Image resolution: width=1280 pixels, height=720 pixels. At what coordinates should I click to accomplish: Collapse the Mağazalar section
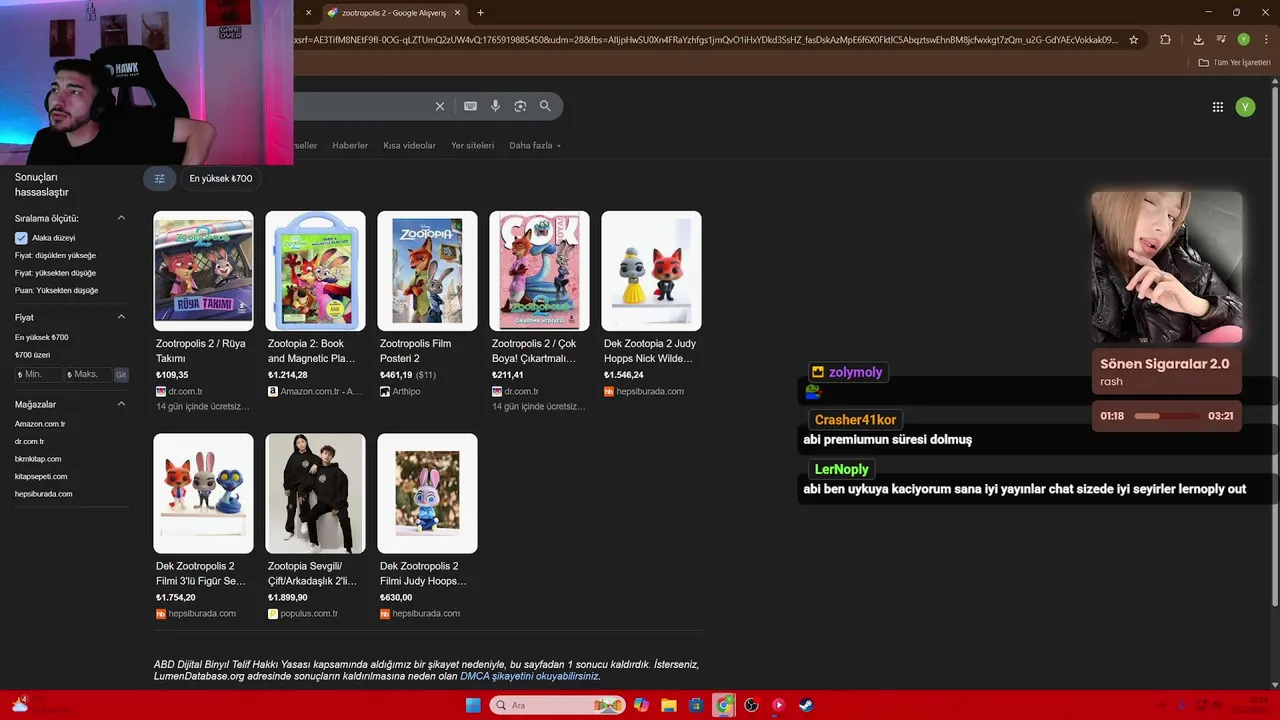[x=121, y=404]
